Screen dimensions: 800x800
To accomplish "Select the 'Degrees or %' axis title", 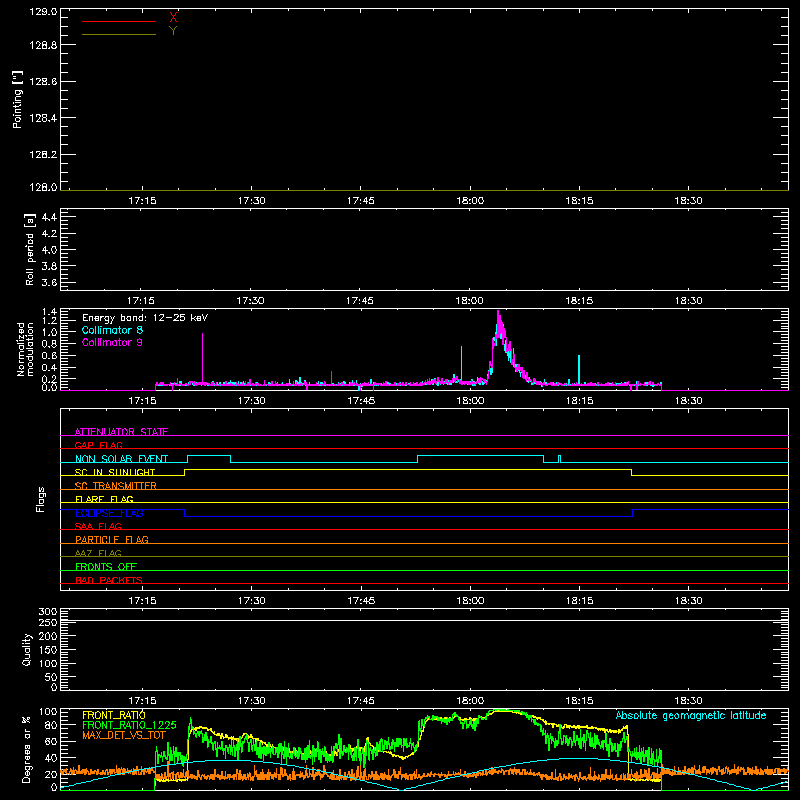I will 27,749.
